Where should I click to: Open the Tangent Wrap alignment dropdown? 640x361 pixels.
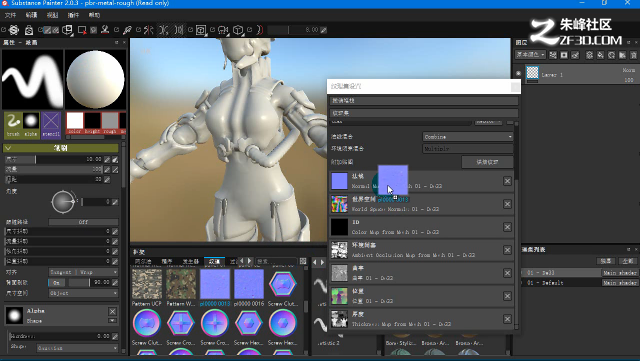point(83,272)
